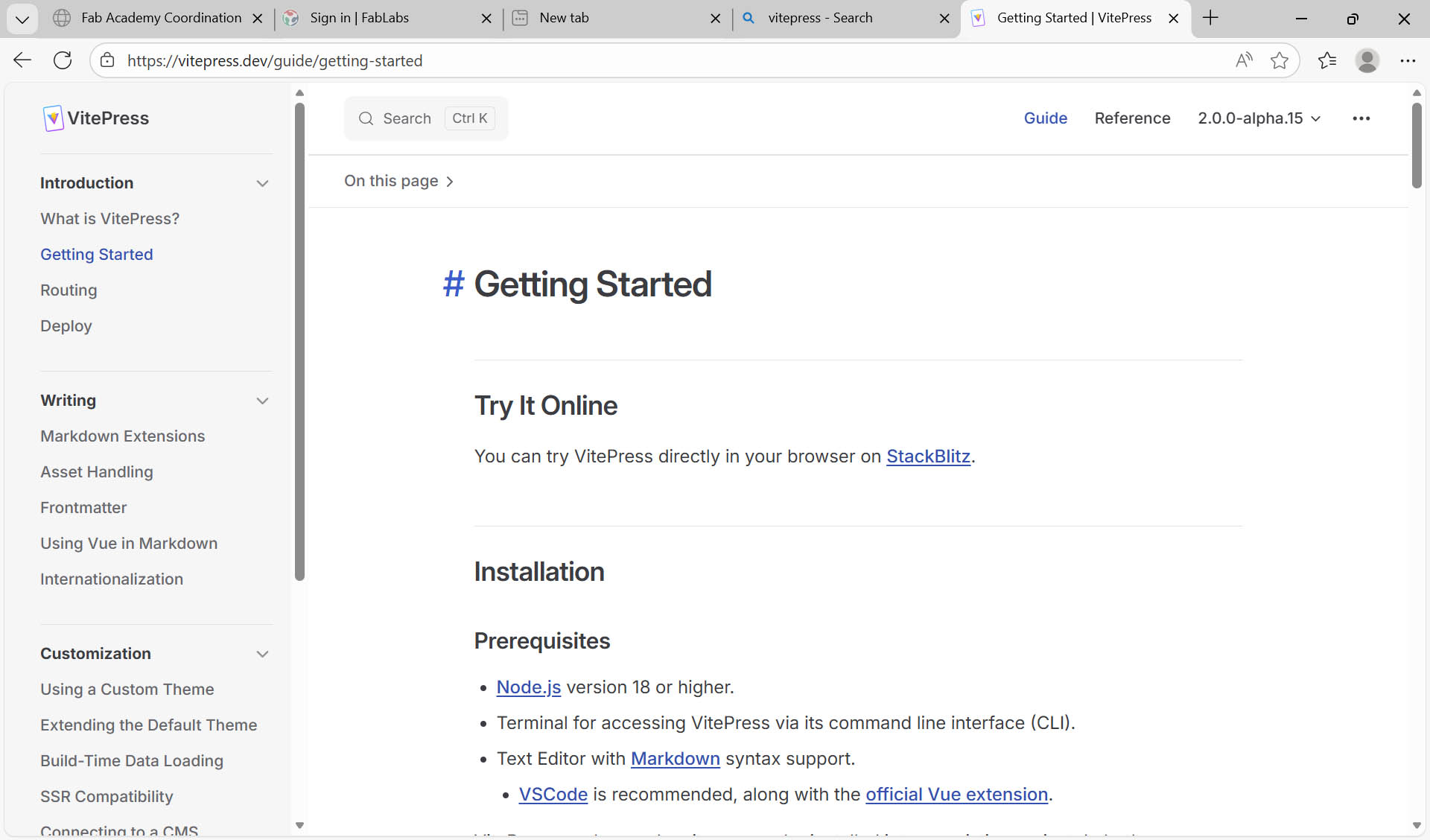Add page to favorites star icon
1430x840 pixels.
[1280, 60]
